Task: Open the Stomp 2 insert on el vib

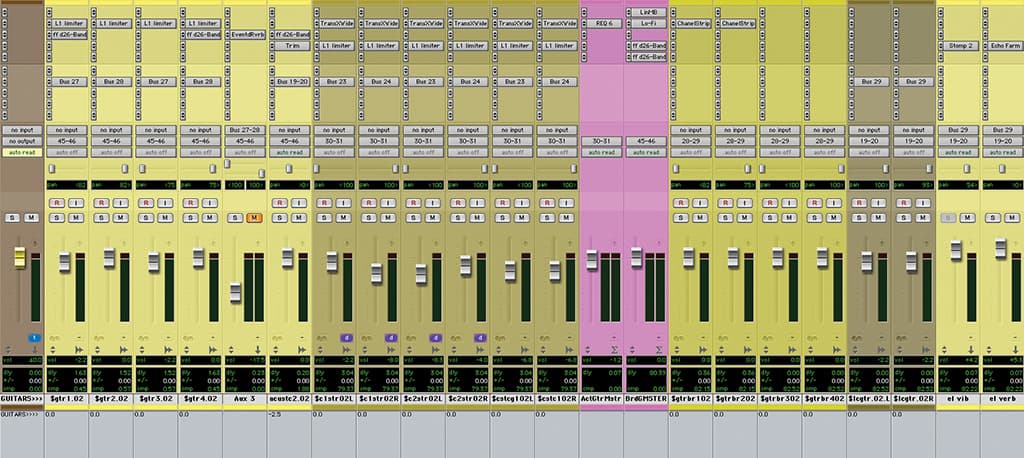Action: (x=961, y=46)
